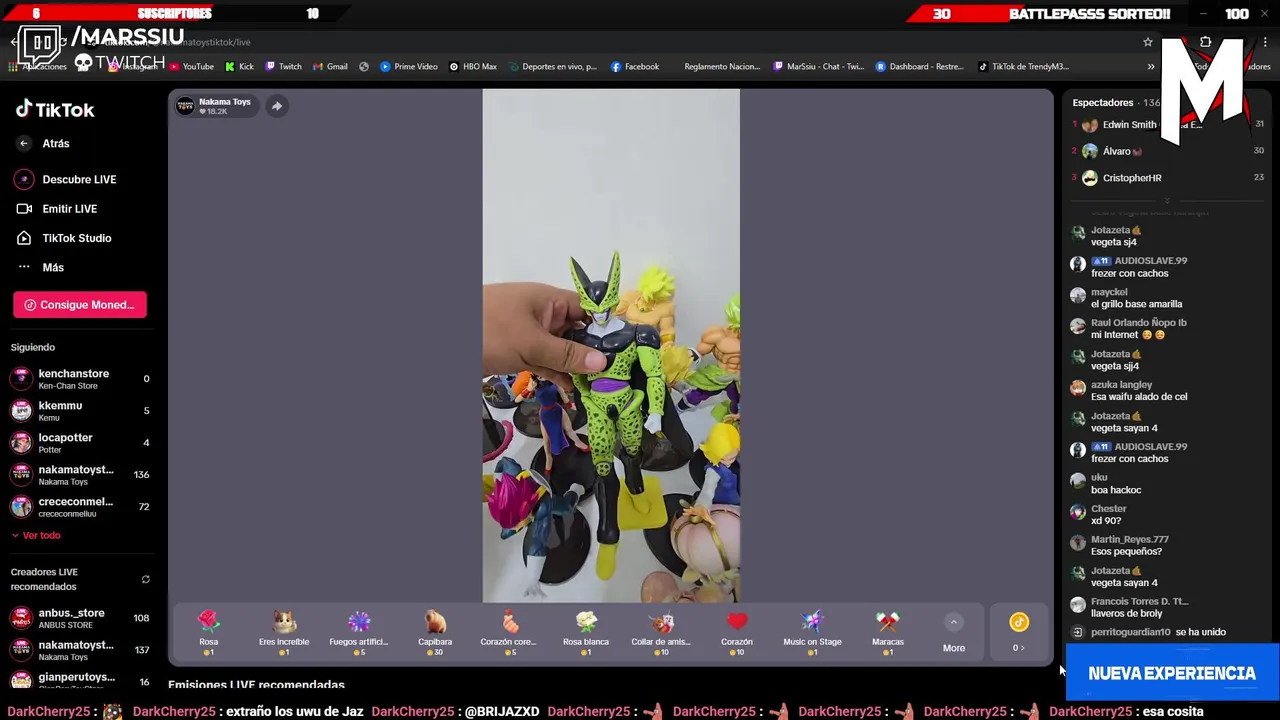Open the kkemmu followed channel

pyautogui.click(x=80, y=411)
